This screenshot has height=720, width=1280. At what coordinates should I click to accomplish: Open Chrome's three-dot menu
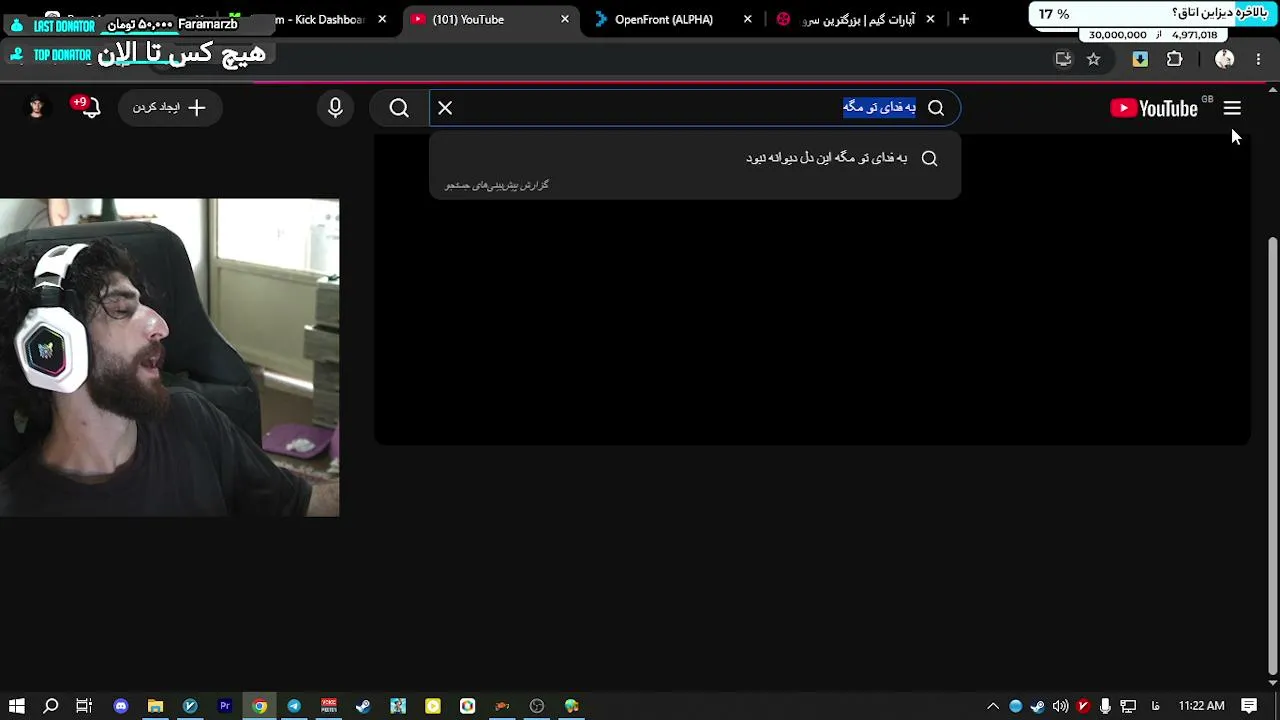(x=1258, y=59)
